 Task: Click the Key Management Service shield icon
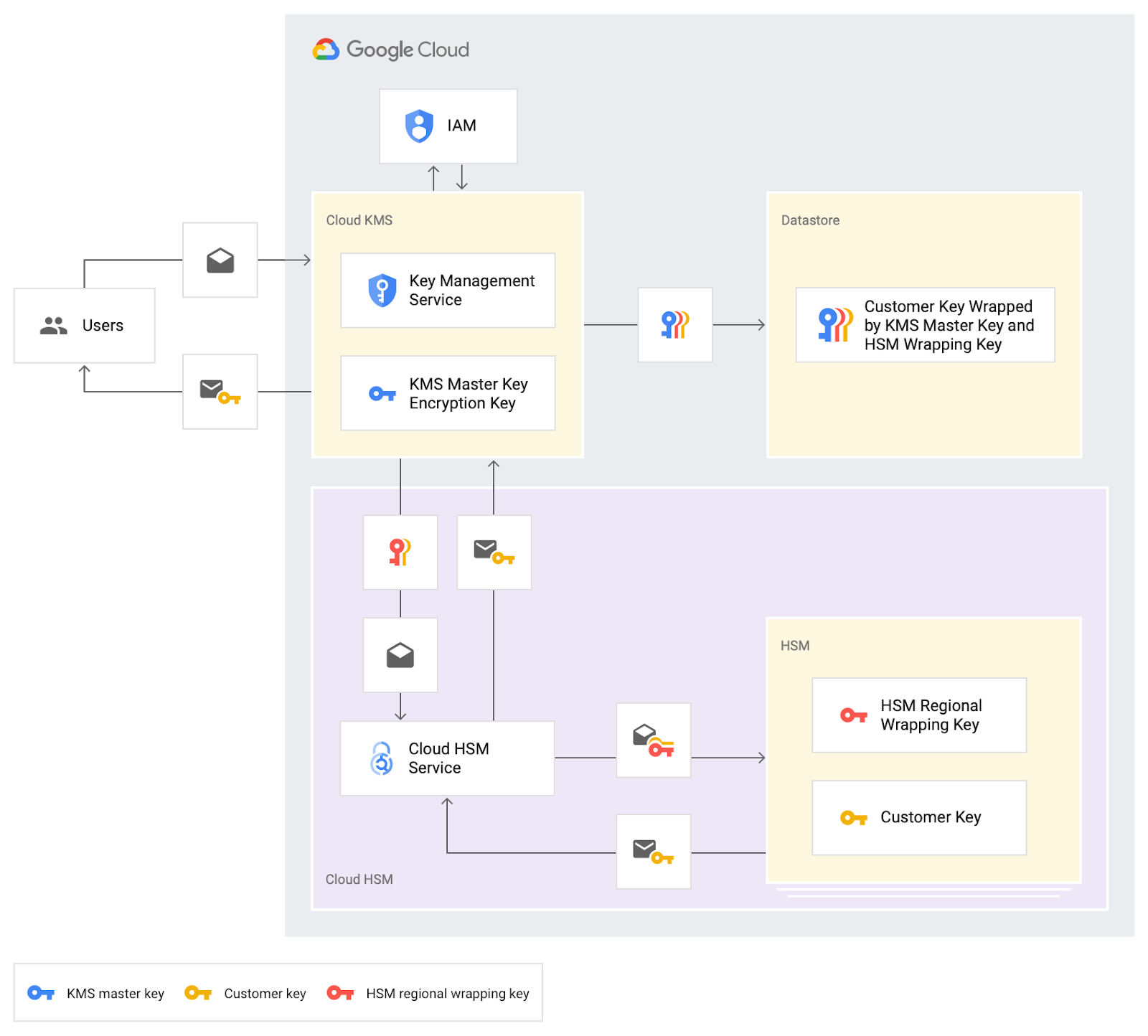pyautogui.click(x=382, y=291)
